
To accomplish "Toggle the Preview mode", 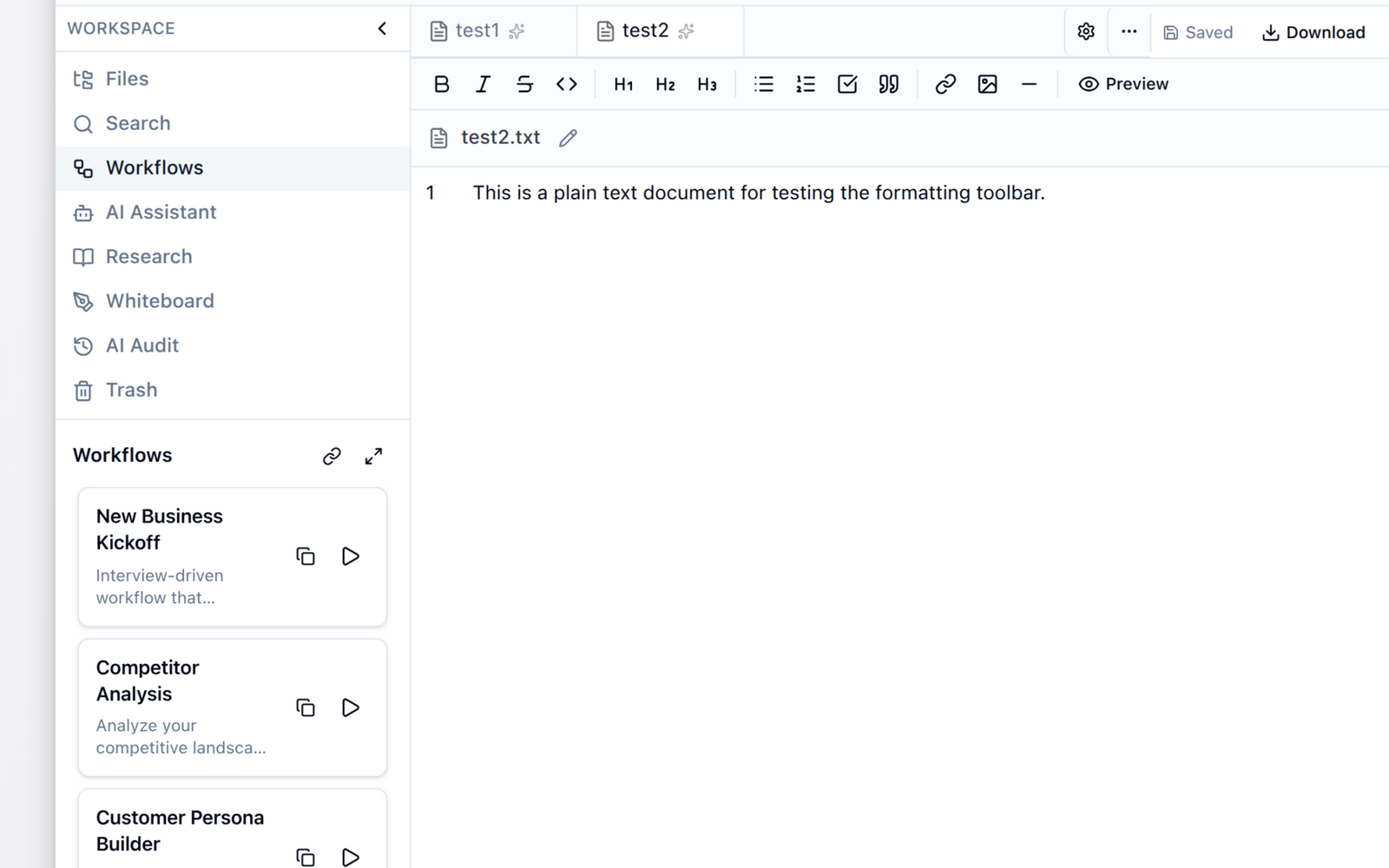I will click(1123, 84).
